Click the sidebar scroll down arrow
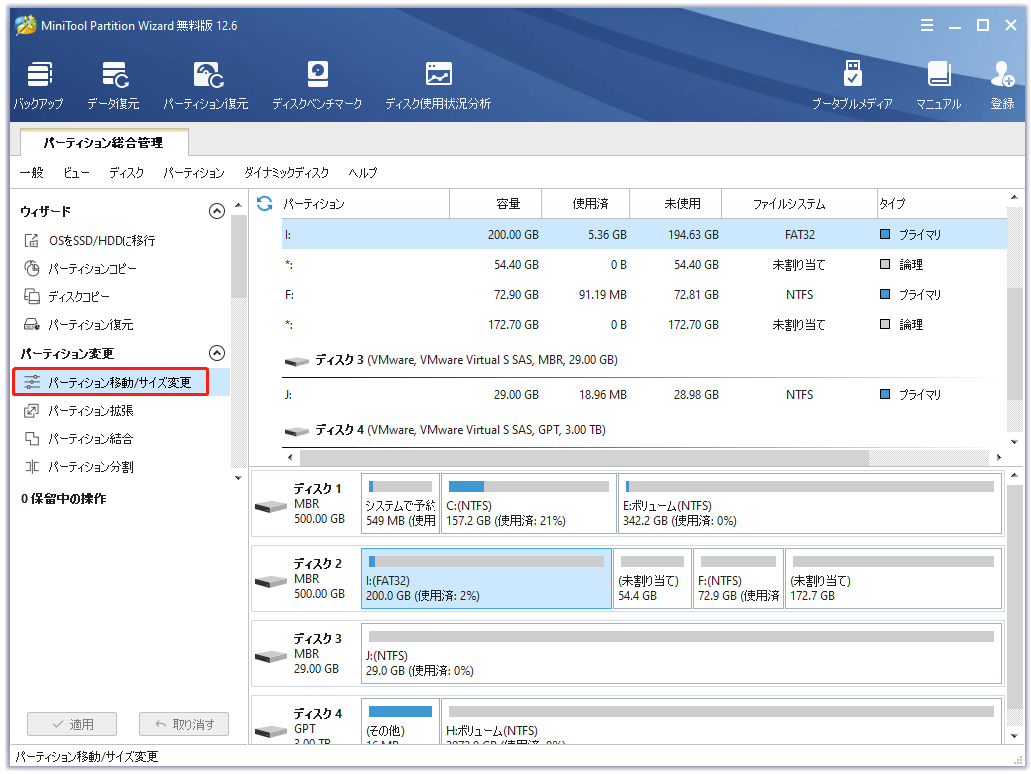 (x=238, y=478)
